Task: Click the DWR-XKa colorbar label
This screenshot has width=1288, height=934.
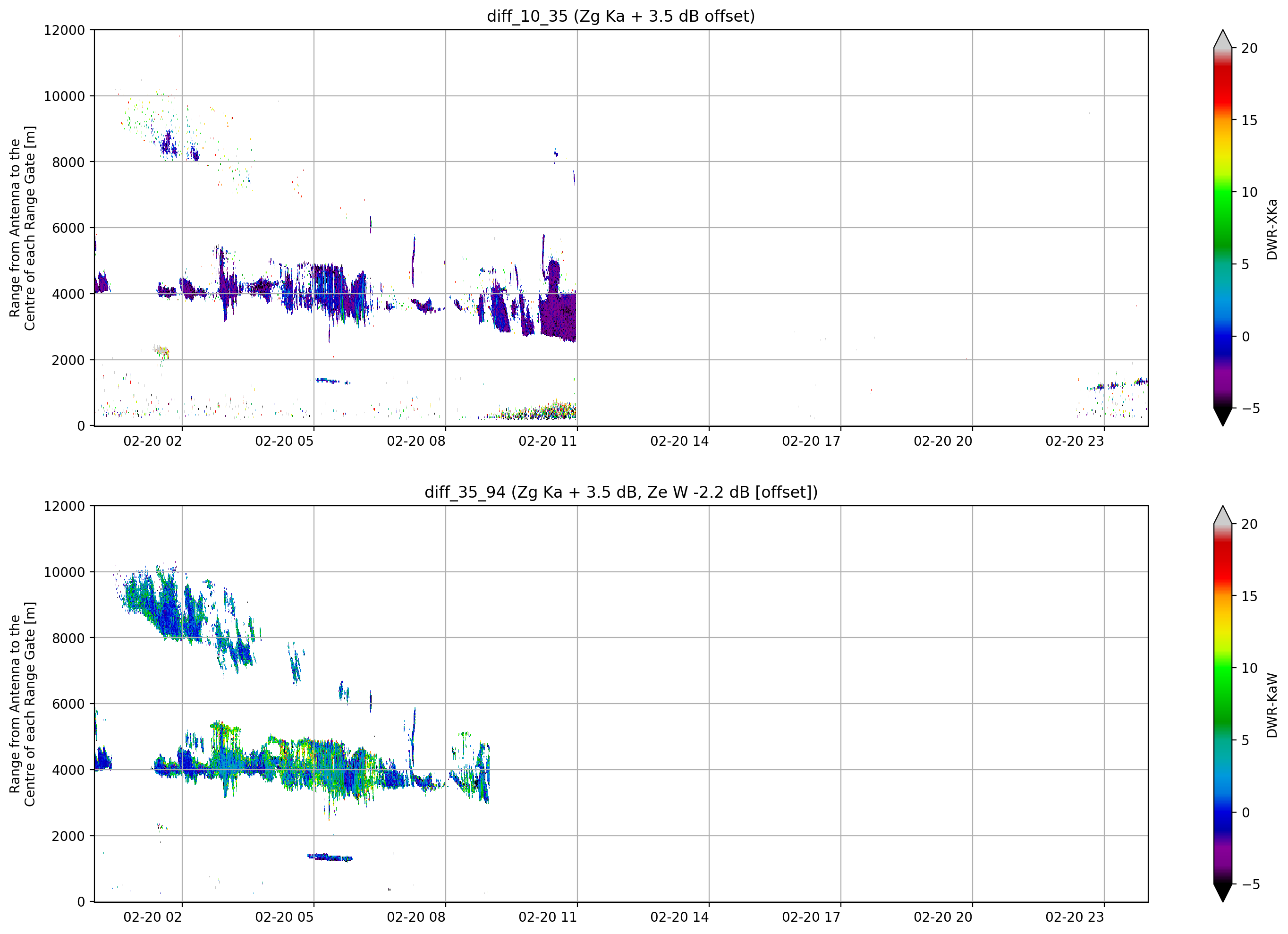Action: click(x=1272, y=229)
